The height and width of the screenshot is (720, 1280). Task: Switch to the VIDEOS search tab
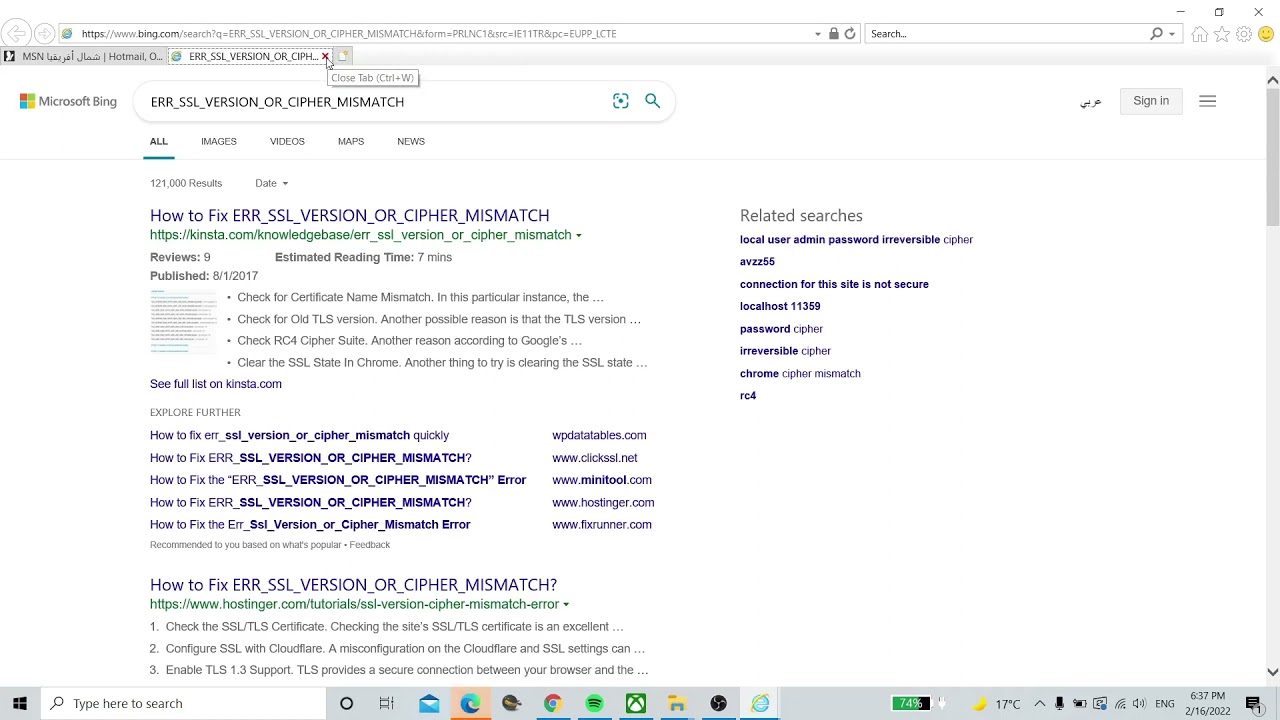point(287,141)
